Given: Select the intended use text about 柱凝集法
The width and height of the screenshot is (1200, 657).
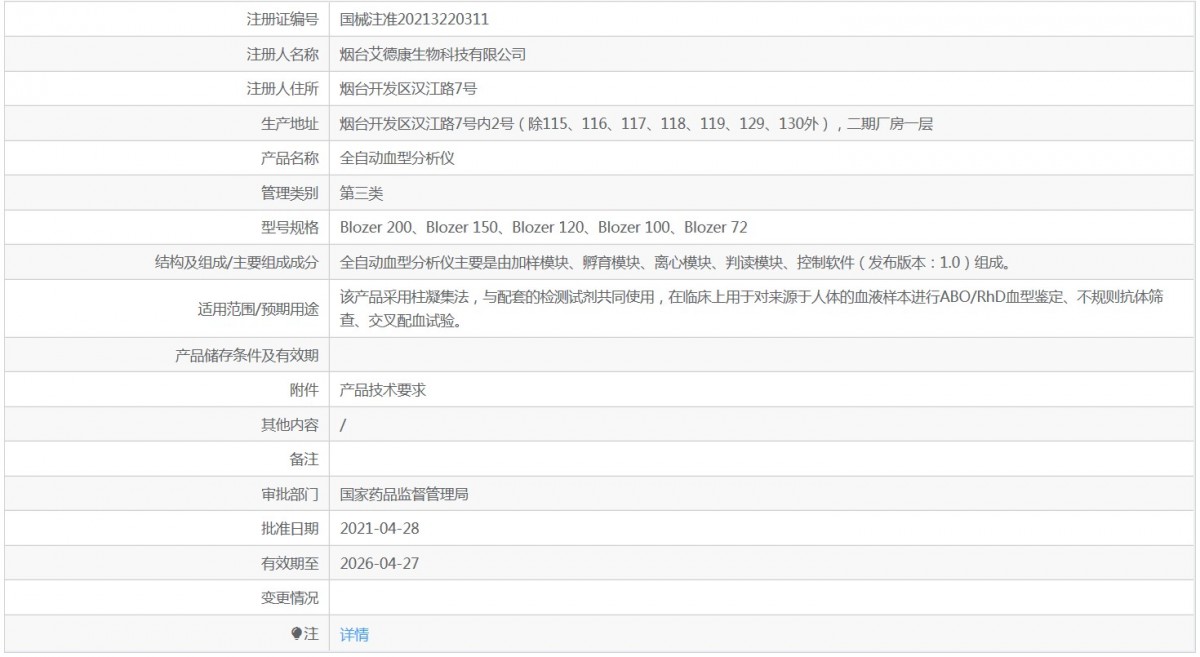Looking at the screenshot, I should click(751, 309).
